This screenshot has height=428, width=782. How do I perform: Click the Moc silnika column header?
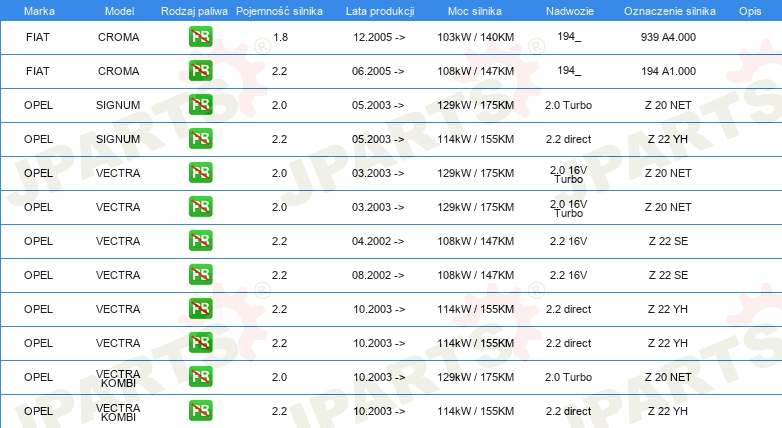475,11
